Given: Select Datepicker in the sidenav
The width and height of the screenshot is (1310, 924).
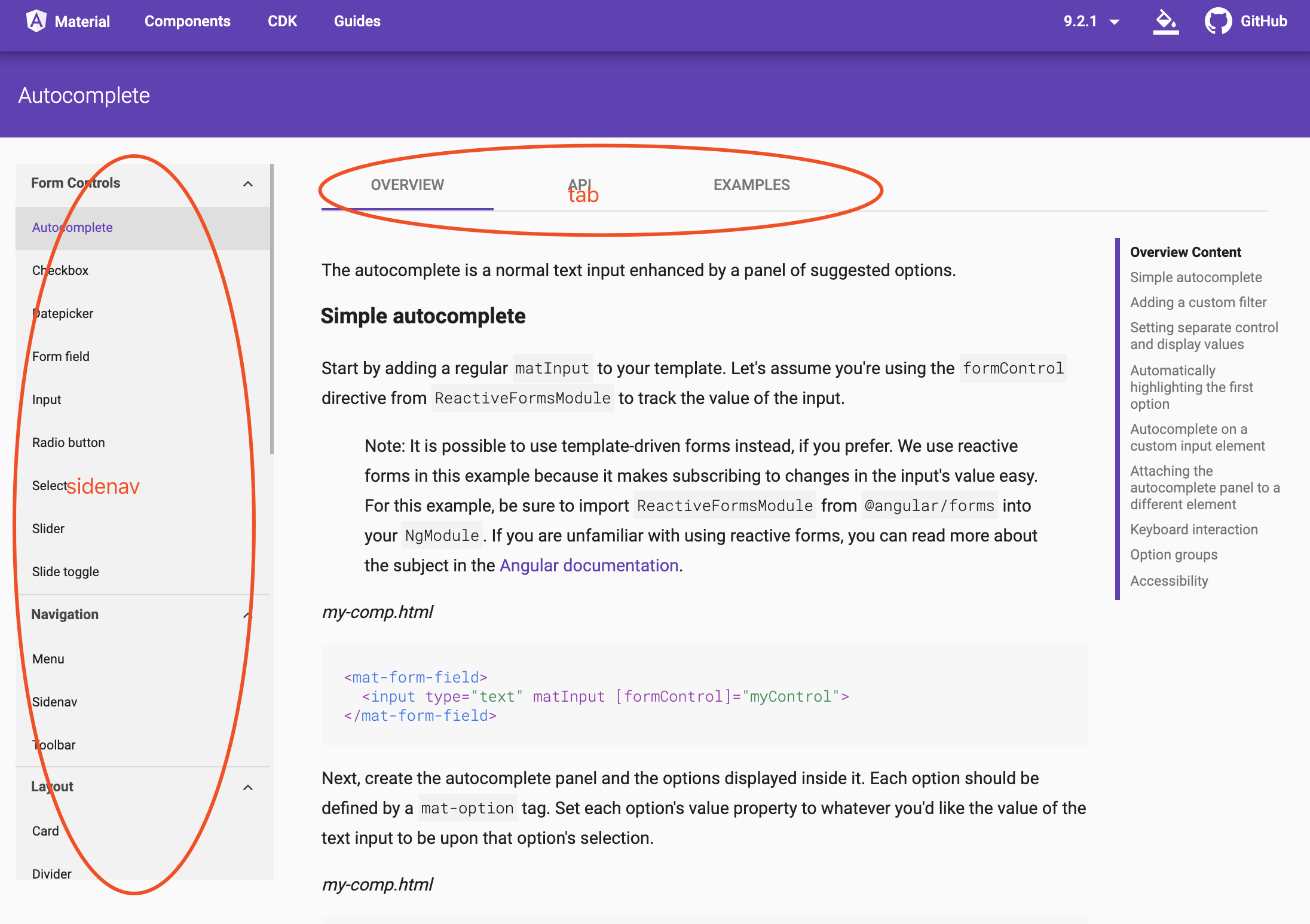Looking at the screenshot, I should click(x=62, y=313).
